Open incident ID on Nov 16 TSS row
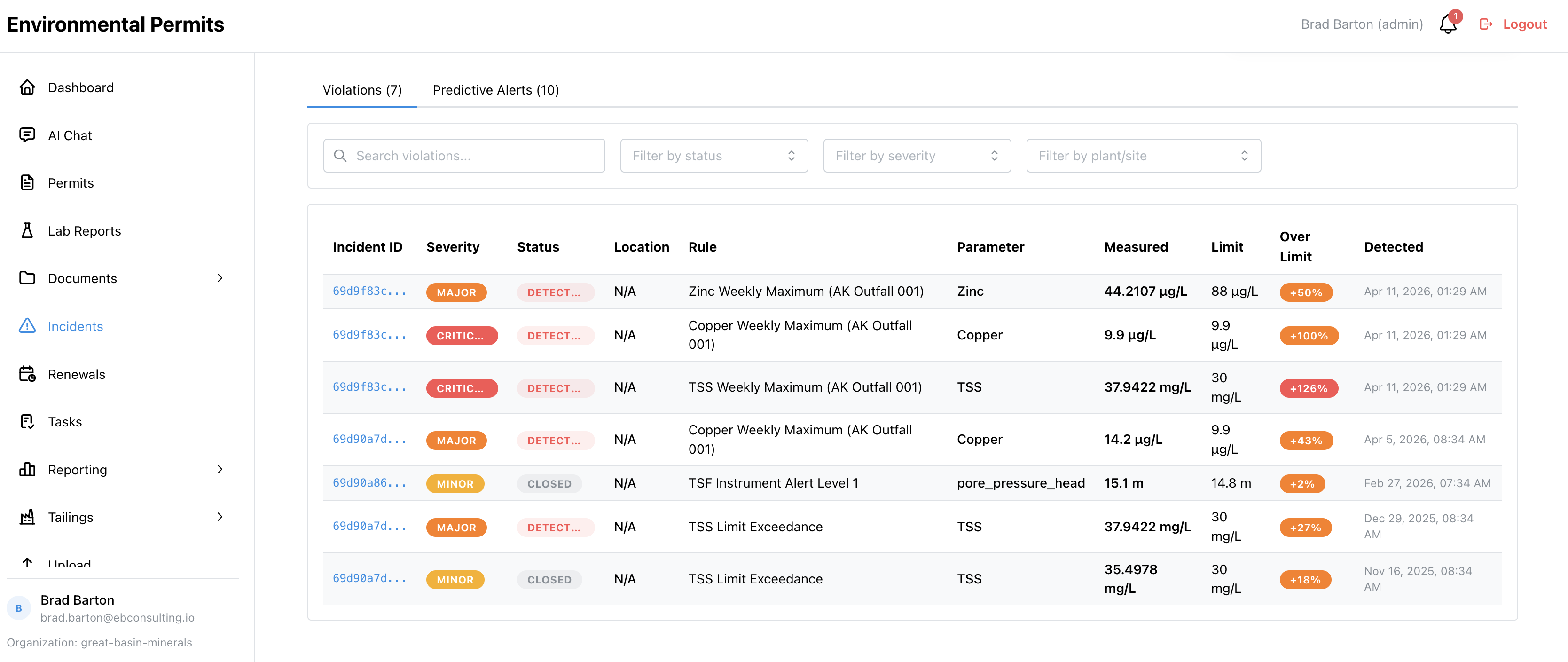This screenshot has width=1568, height=662. (369, 579)
